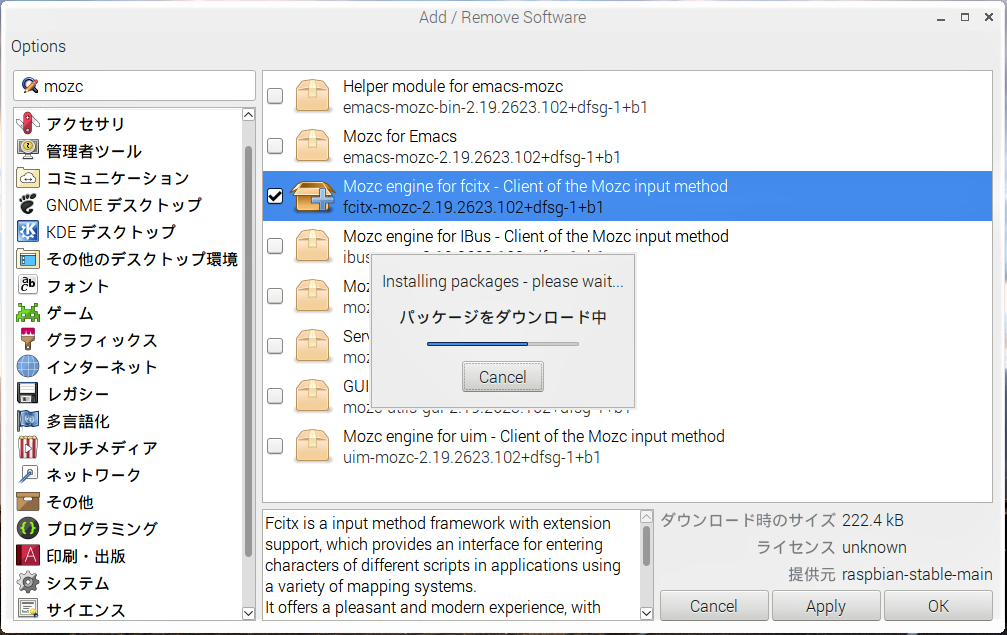
Task: Click the description pane scroll-up arrow
Action: pyautogui.click(x=647, y=517)
